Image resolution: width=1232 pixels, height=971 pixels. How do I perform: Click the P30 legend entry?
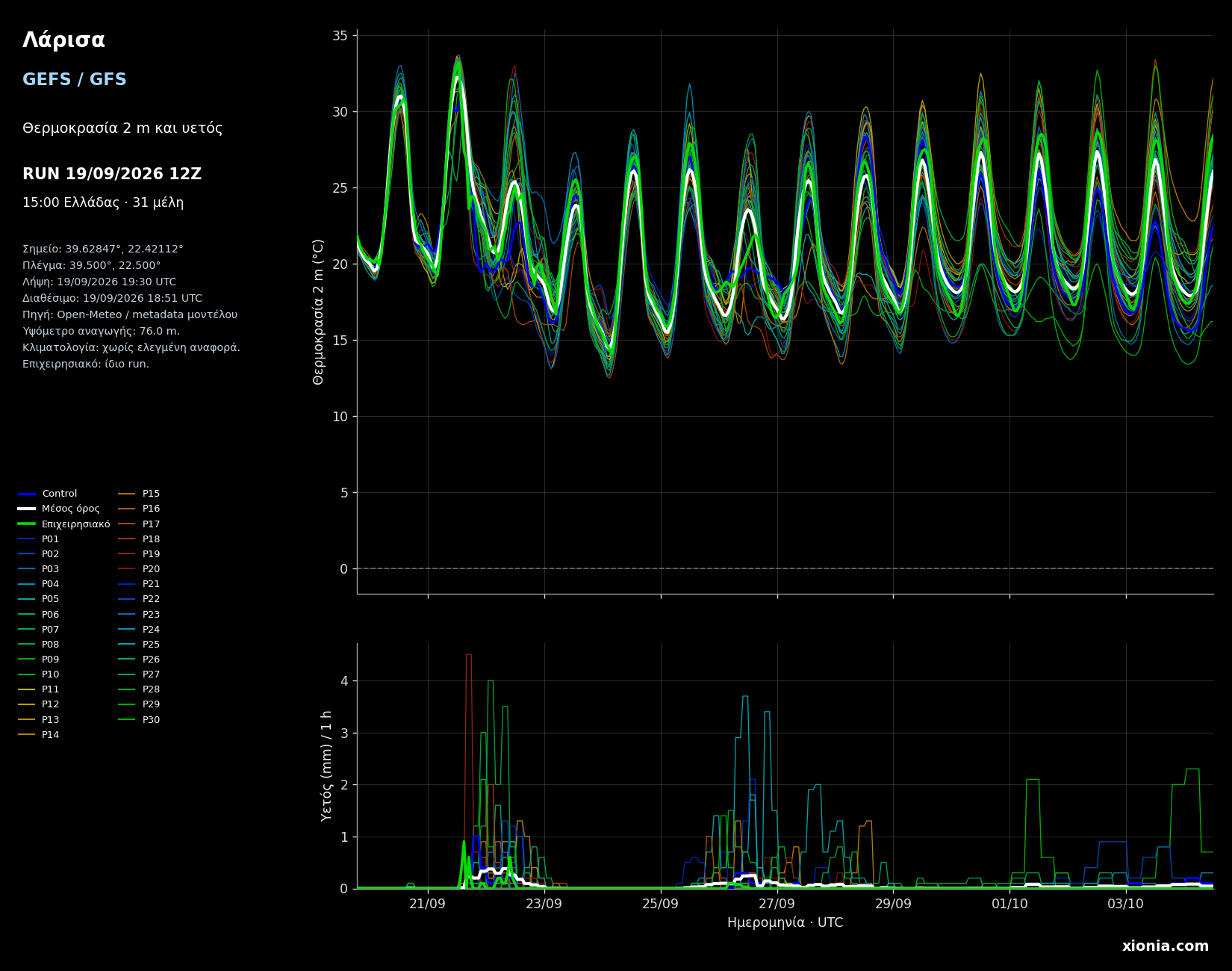[x=140, y=720]
